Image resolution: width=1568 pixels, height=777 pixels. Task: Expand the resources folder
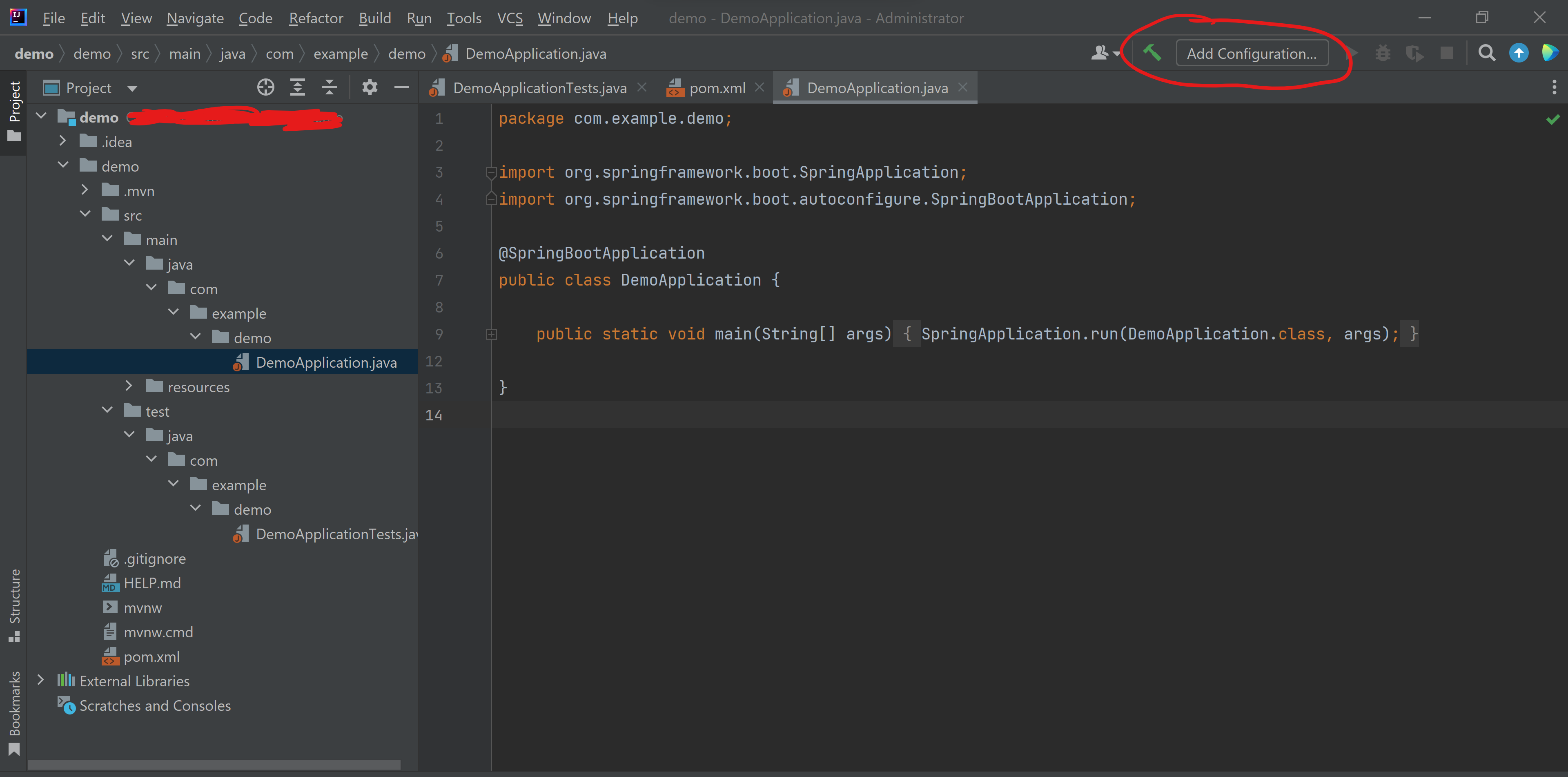coord(129,386)
